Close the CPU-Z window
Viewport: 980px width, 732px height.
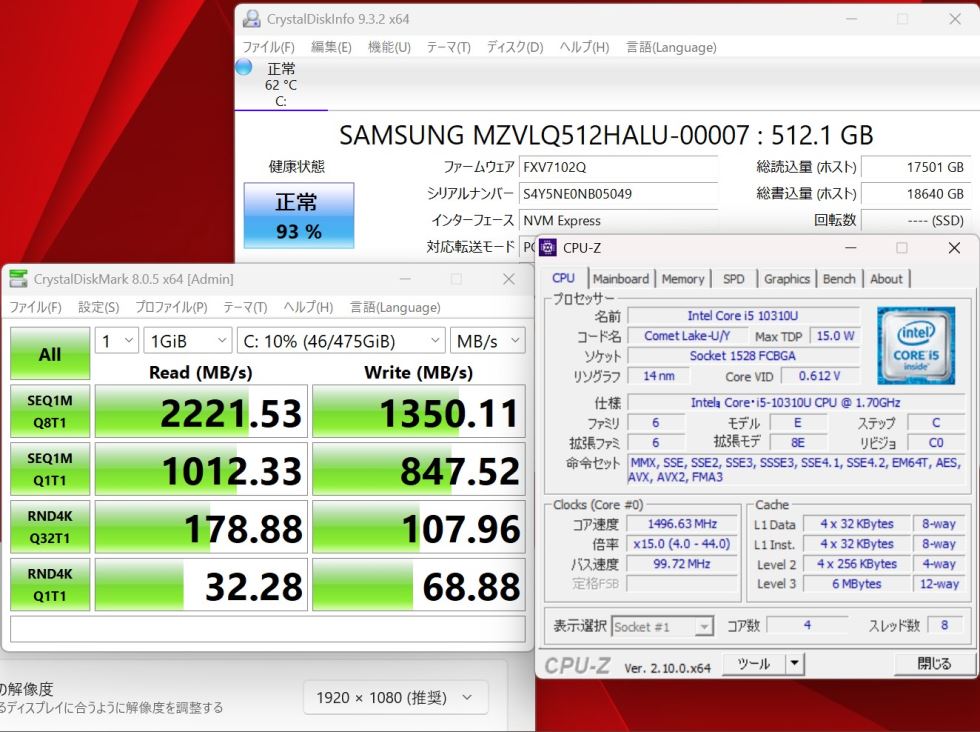954,248
